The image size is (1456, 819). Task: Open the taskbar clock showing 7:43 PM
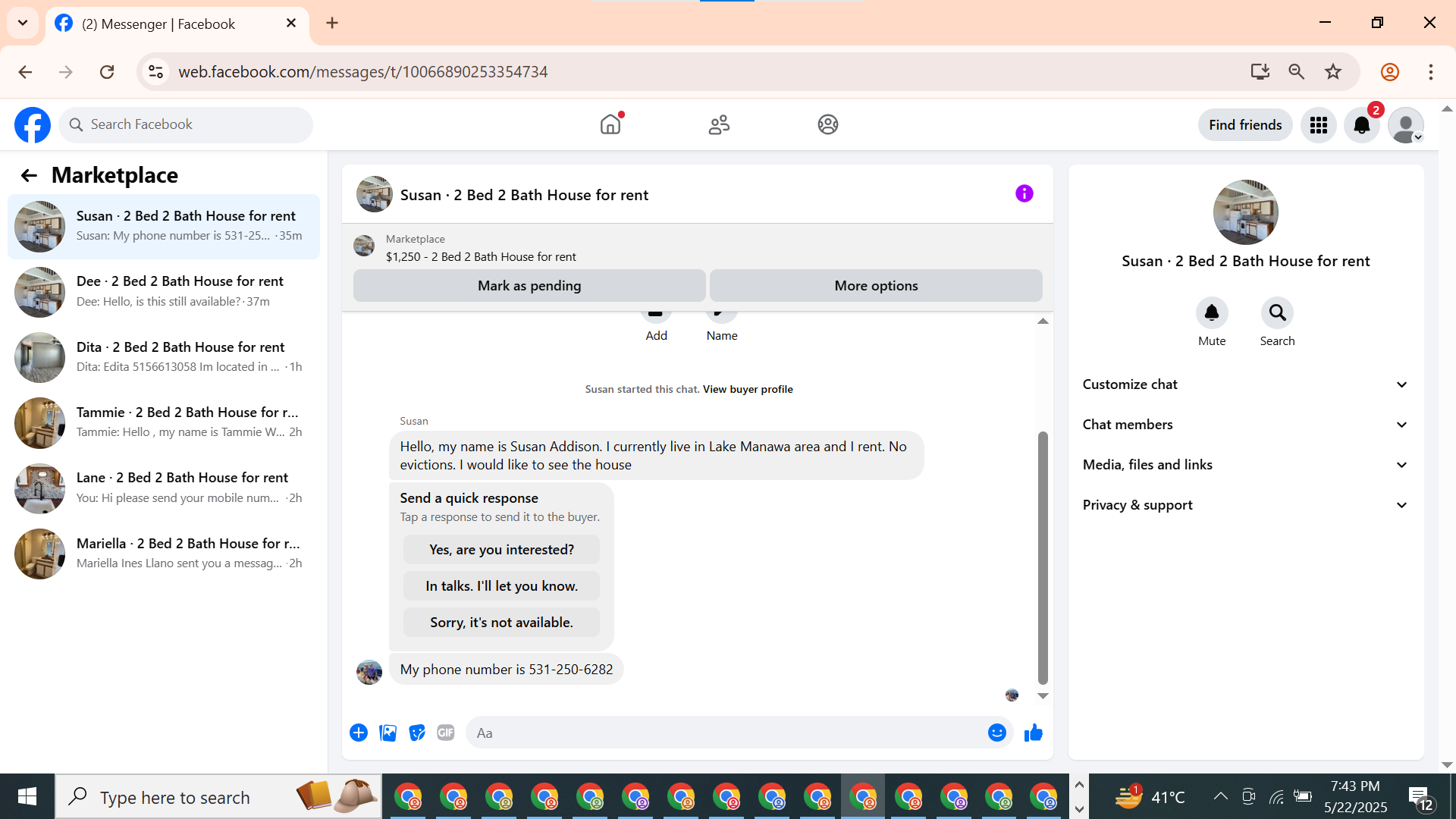[x=1355, y=797]
